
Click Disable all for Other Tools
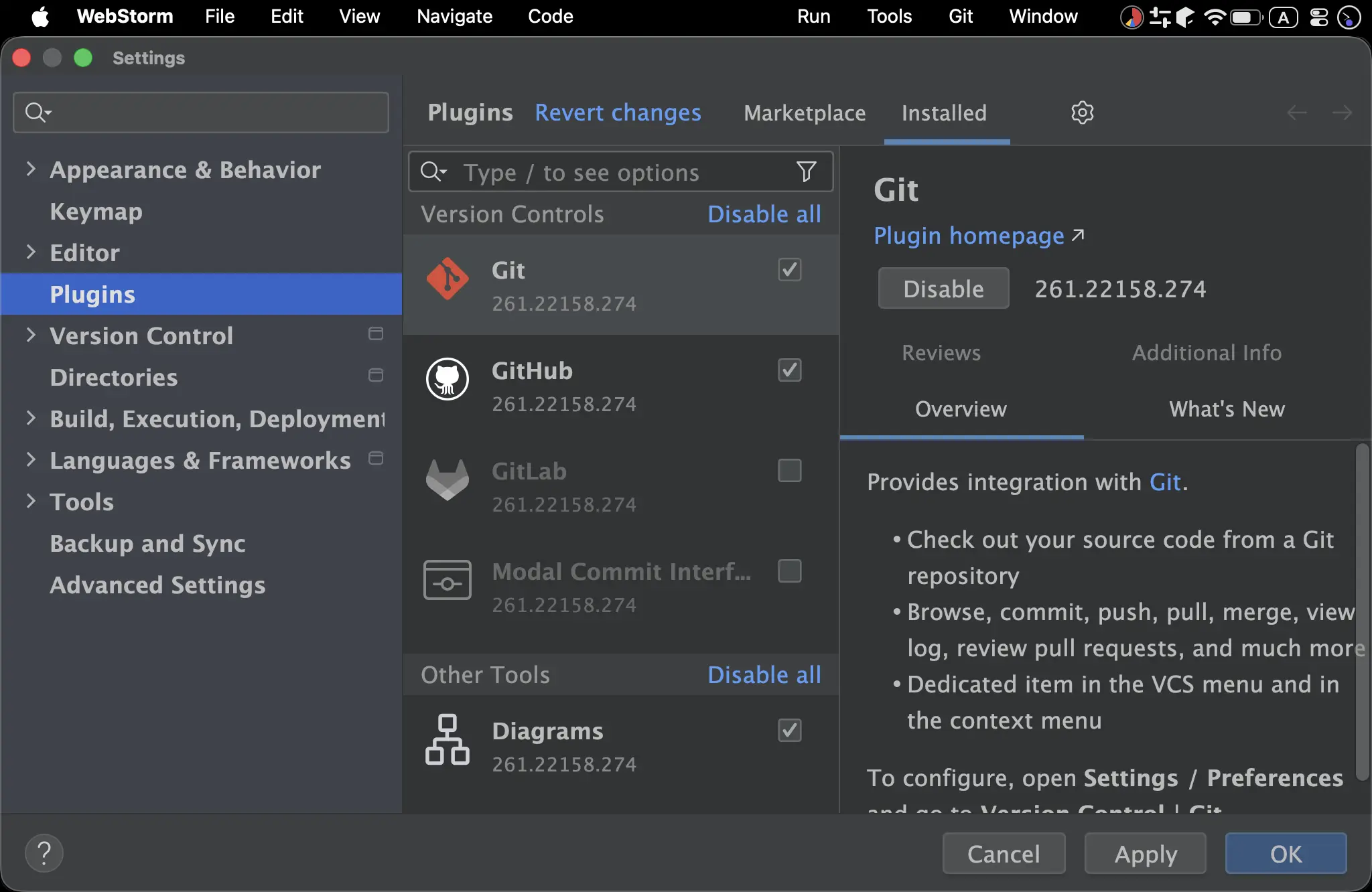764,675
